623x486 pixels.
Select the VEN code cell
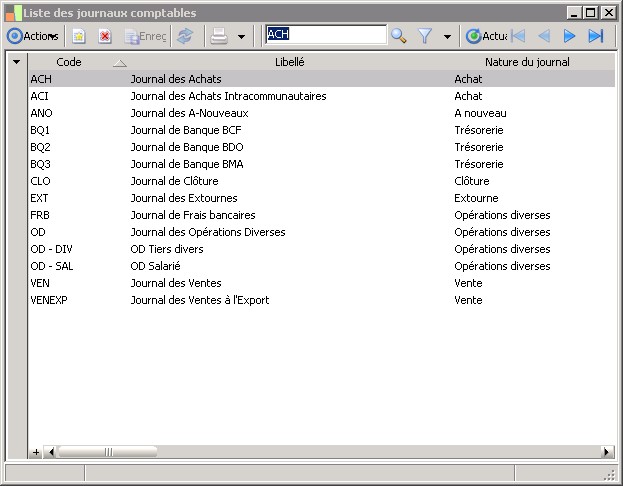click(40, 283)
